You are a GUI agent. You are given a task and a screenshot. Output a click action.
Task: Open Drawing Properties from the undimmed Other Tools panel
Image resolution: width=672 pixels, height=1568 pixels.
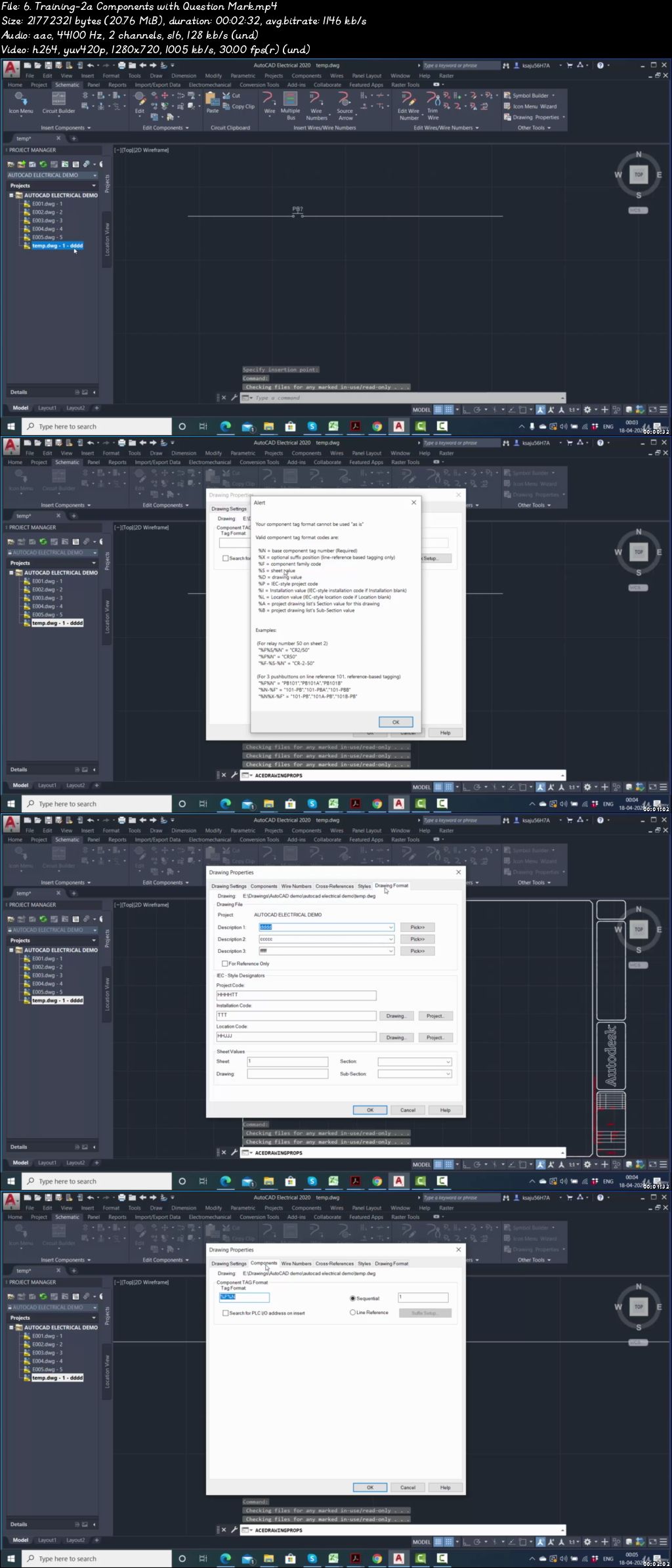534,117
